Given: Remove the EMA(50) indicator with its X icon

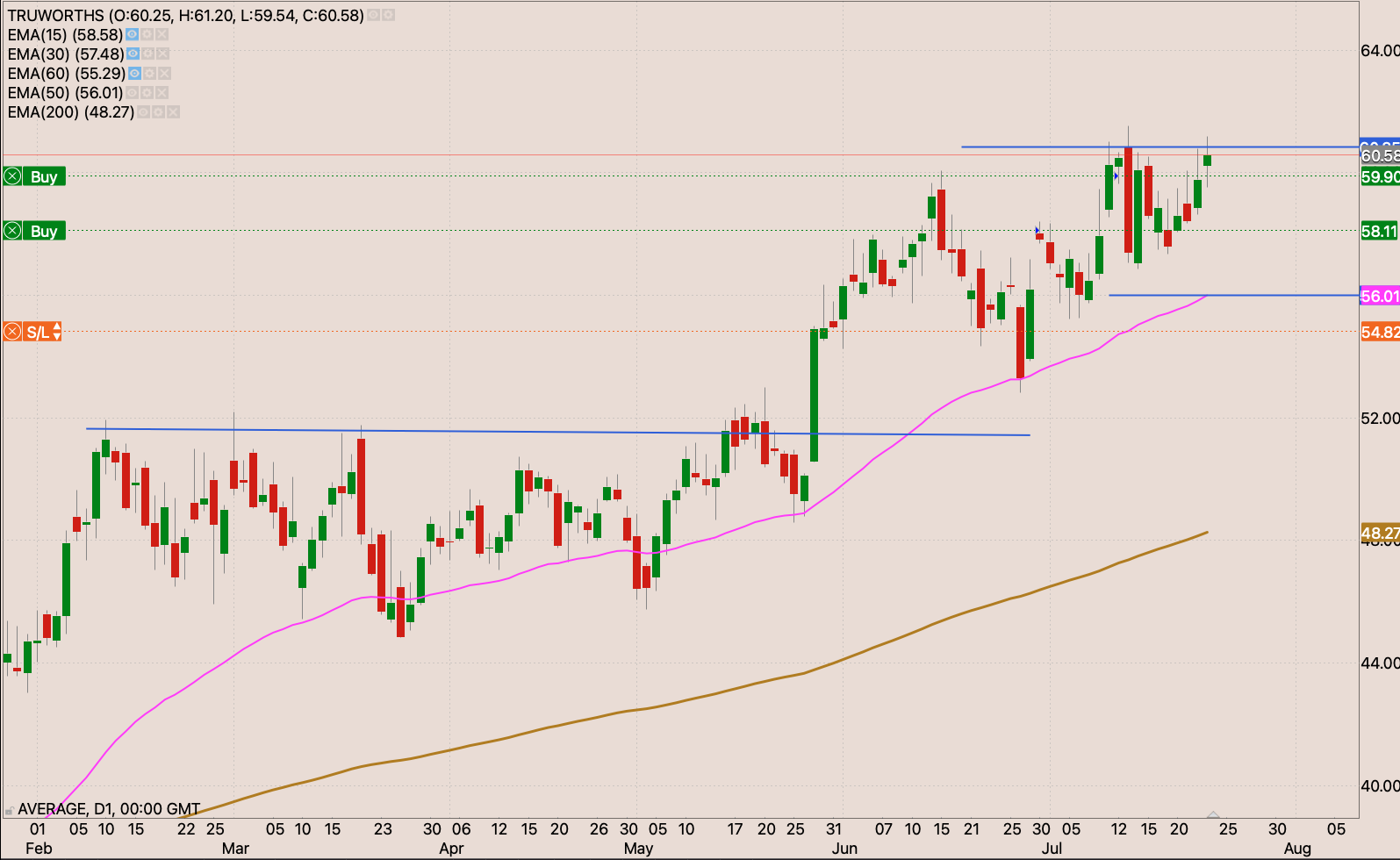Looking at the screenshot, I should tap(162, 93).
